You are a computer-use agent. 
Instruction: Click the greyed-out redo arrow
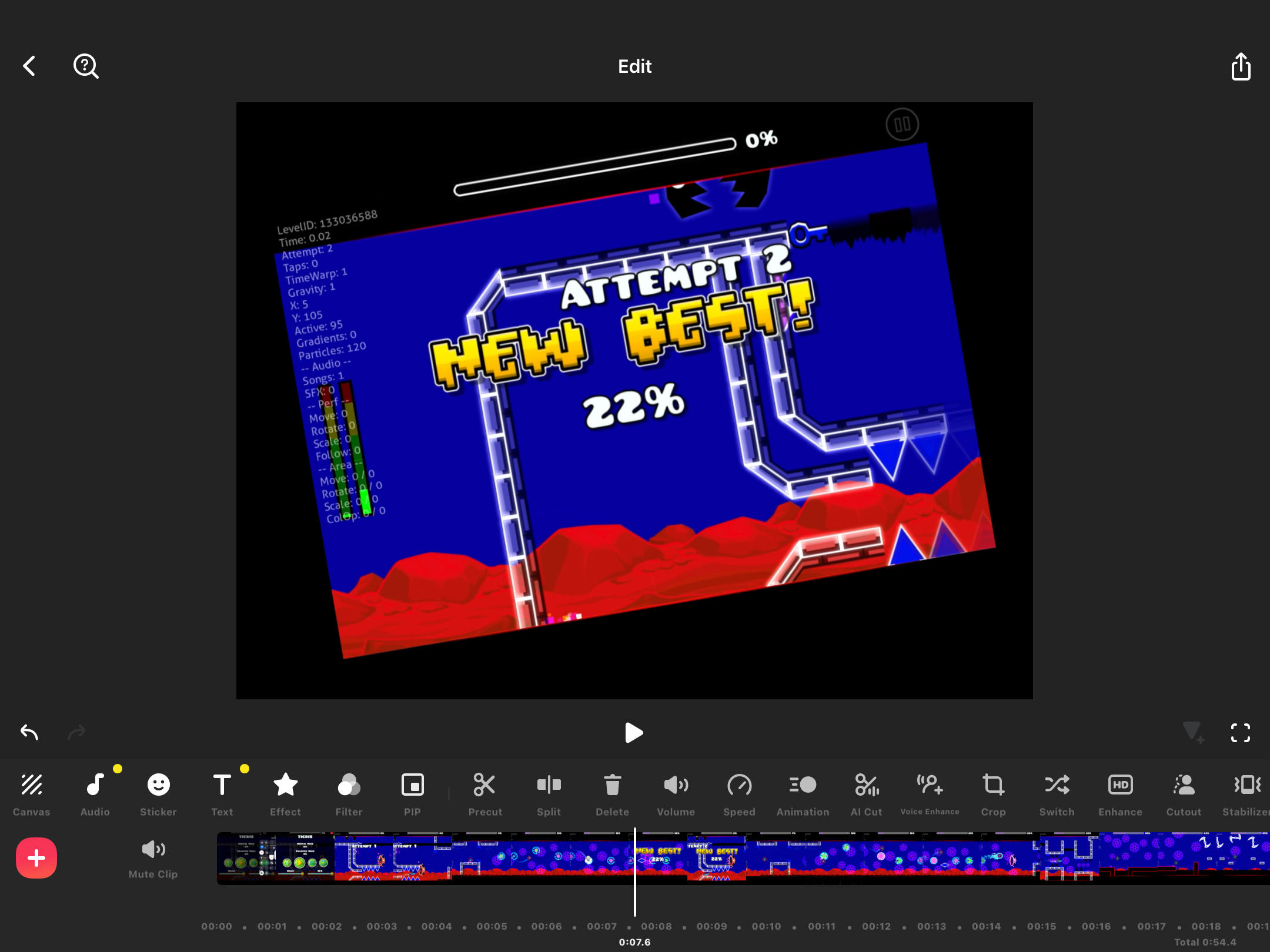(76, 732)
